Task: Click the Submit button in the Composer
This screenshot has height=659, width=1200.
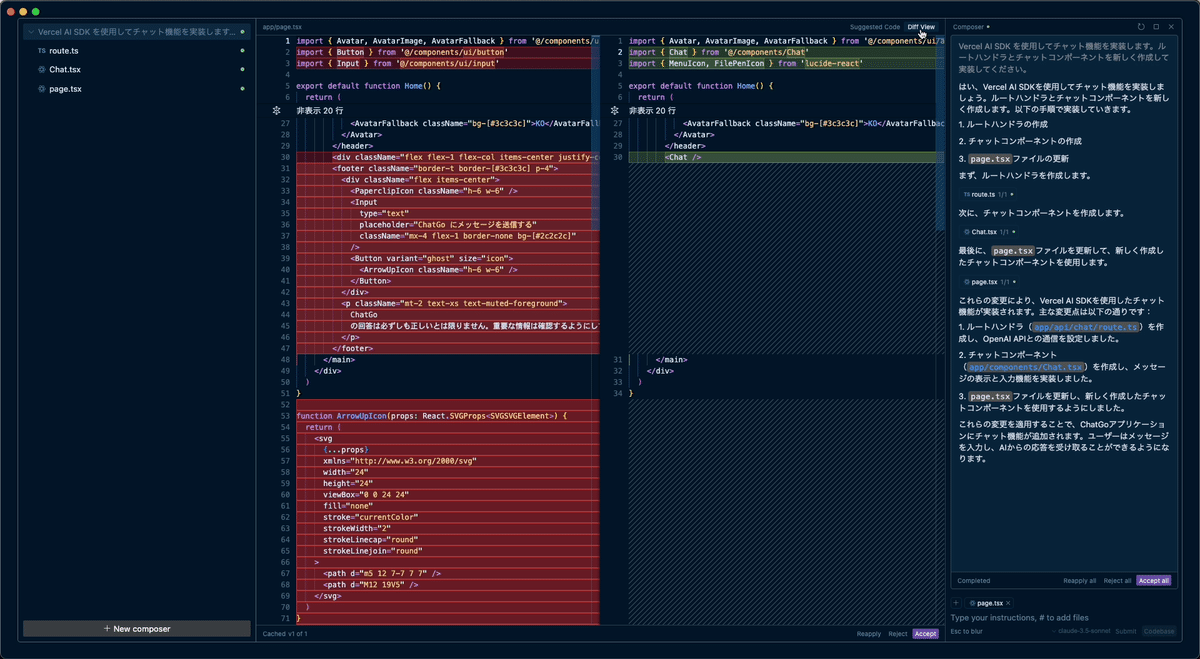Action: tap(1125, 631)
